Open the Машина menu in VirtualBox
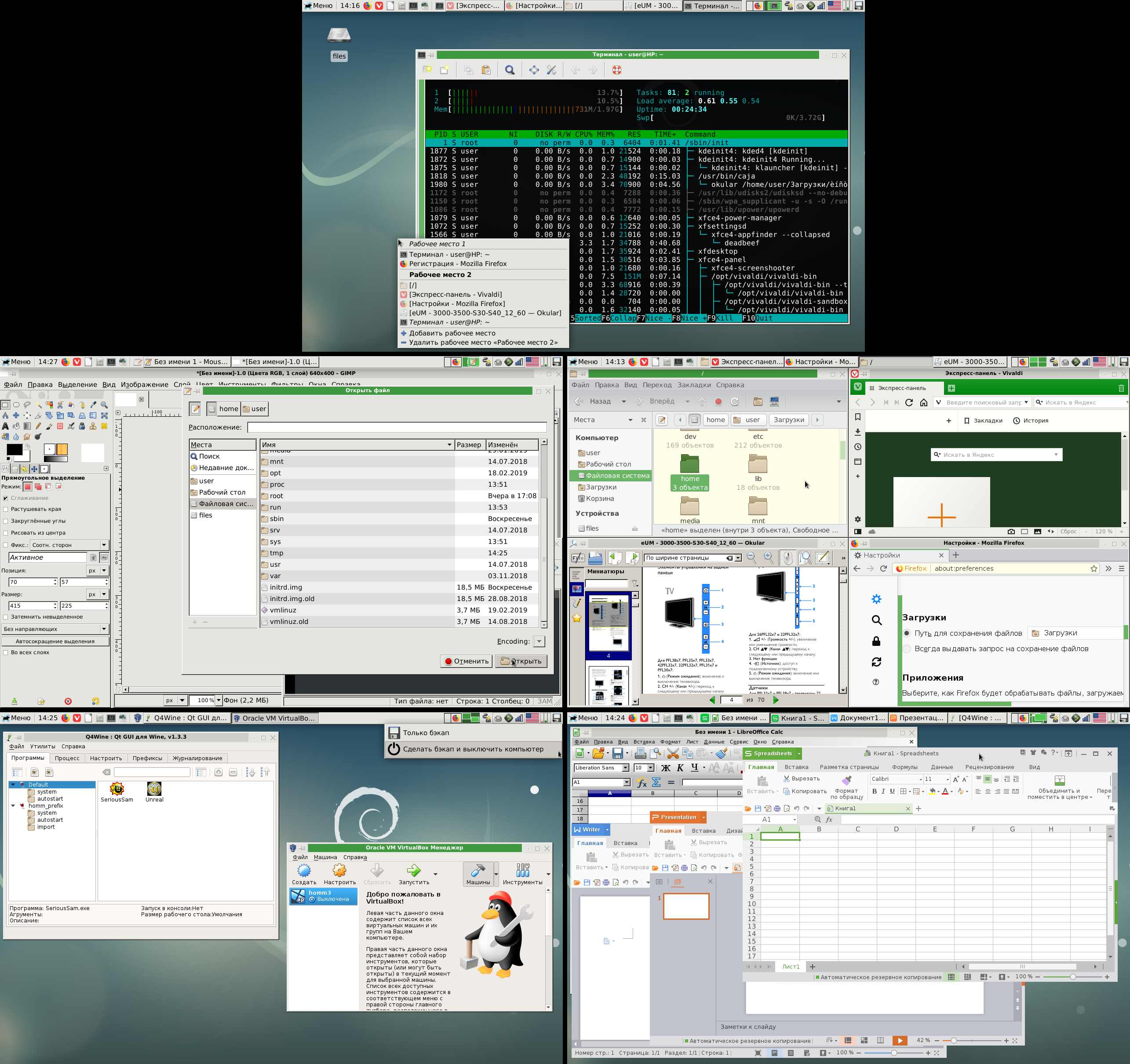Viewport: 1130px width, 1064px height. pyautogui.click(x=325, y=857)
